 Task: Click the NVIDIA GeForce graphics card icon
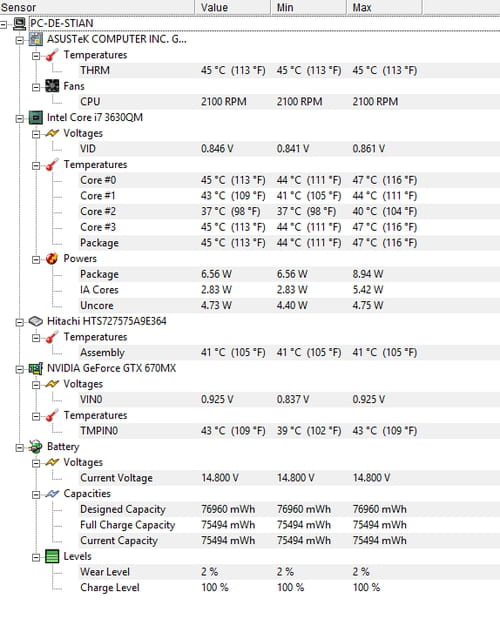click(x=36, y=369)
